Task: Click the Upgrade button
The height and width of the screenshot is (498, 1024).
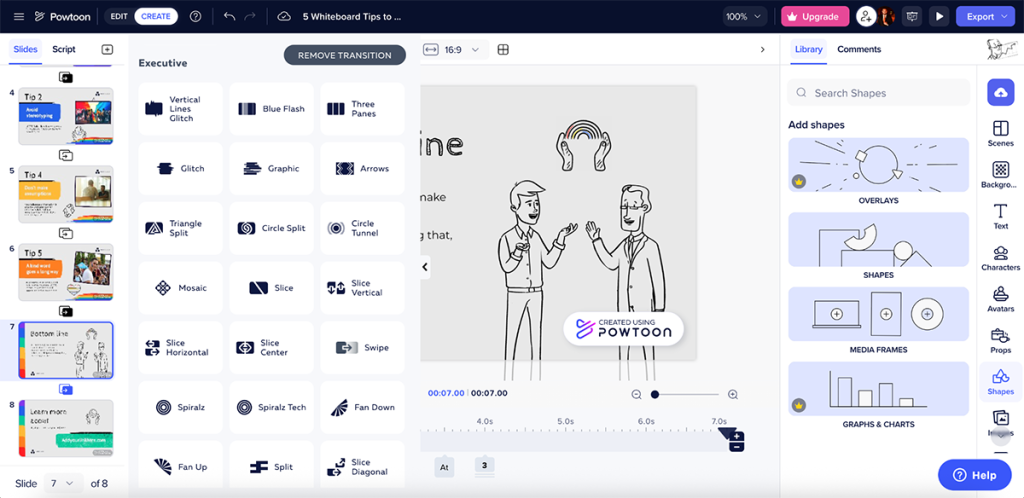Action: [815, 16]
